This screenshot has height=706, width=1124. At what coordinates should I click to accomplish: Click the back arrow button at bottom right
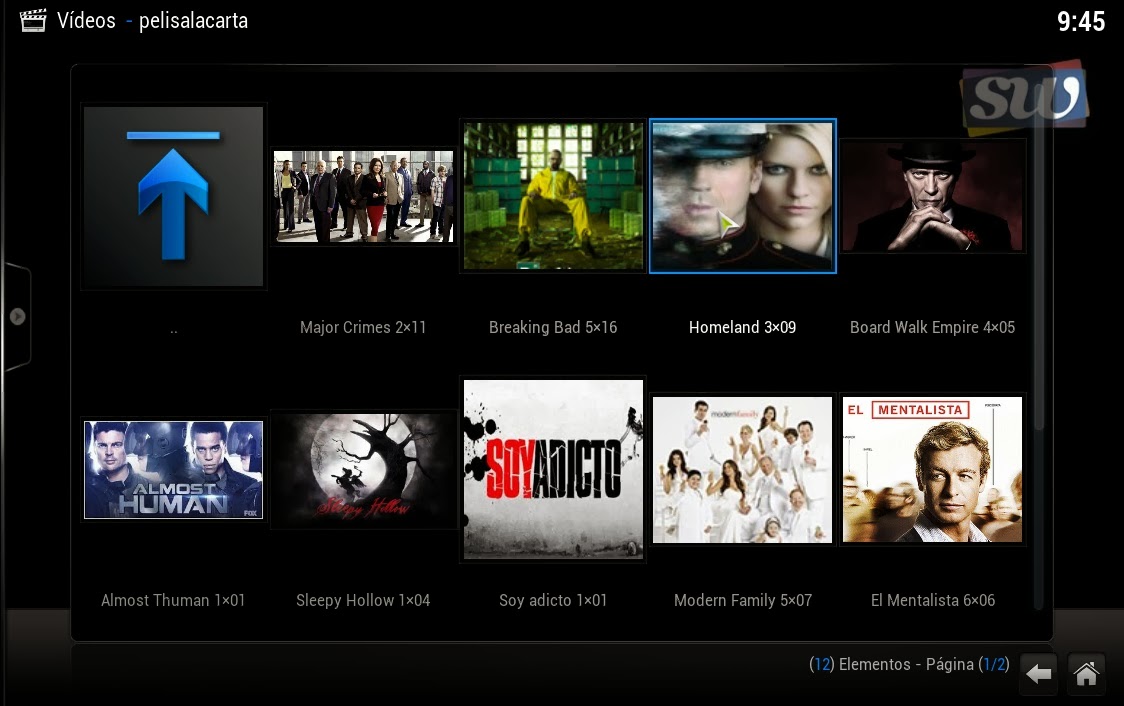[1038, 674]
